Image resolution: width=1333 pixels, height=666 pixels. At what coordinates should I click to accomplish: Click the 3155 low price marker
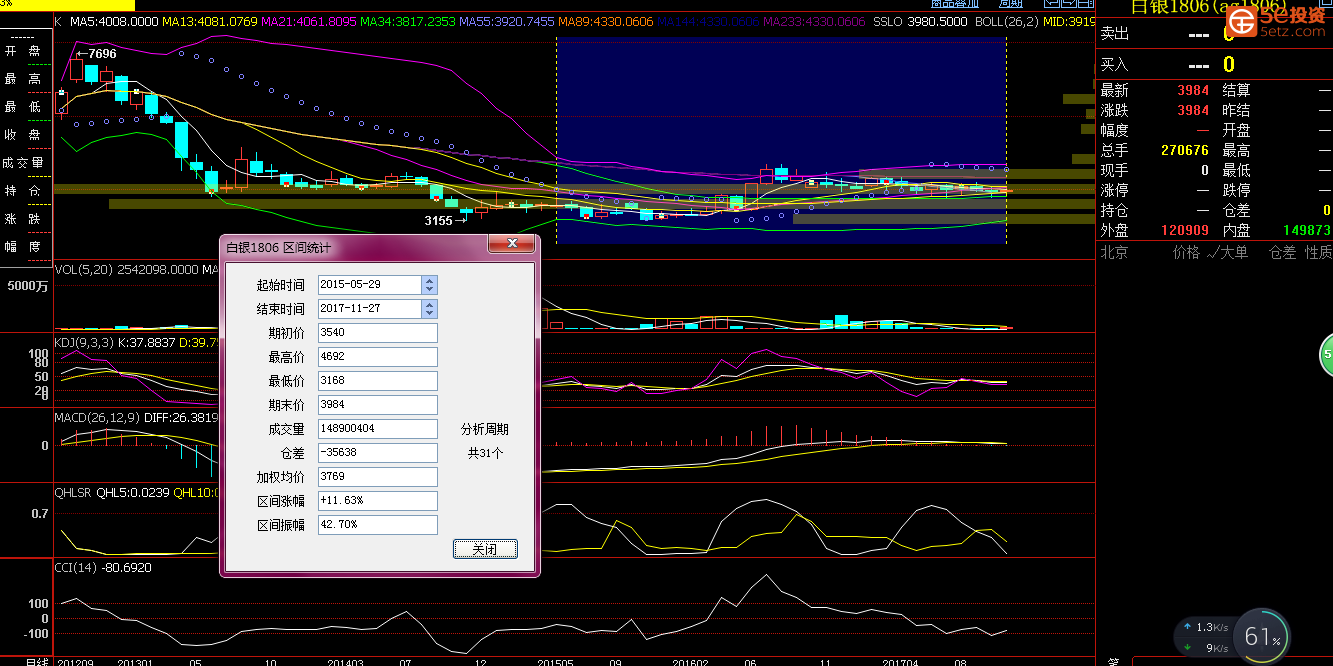[445, 220]
